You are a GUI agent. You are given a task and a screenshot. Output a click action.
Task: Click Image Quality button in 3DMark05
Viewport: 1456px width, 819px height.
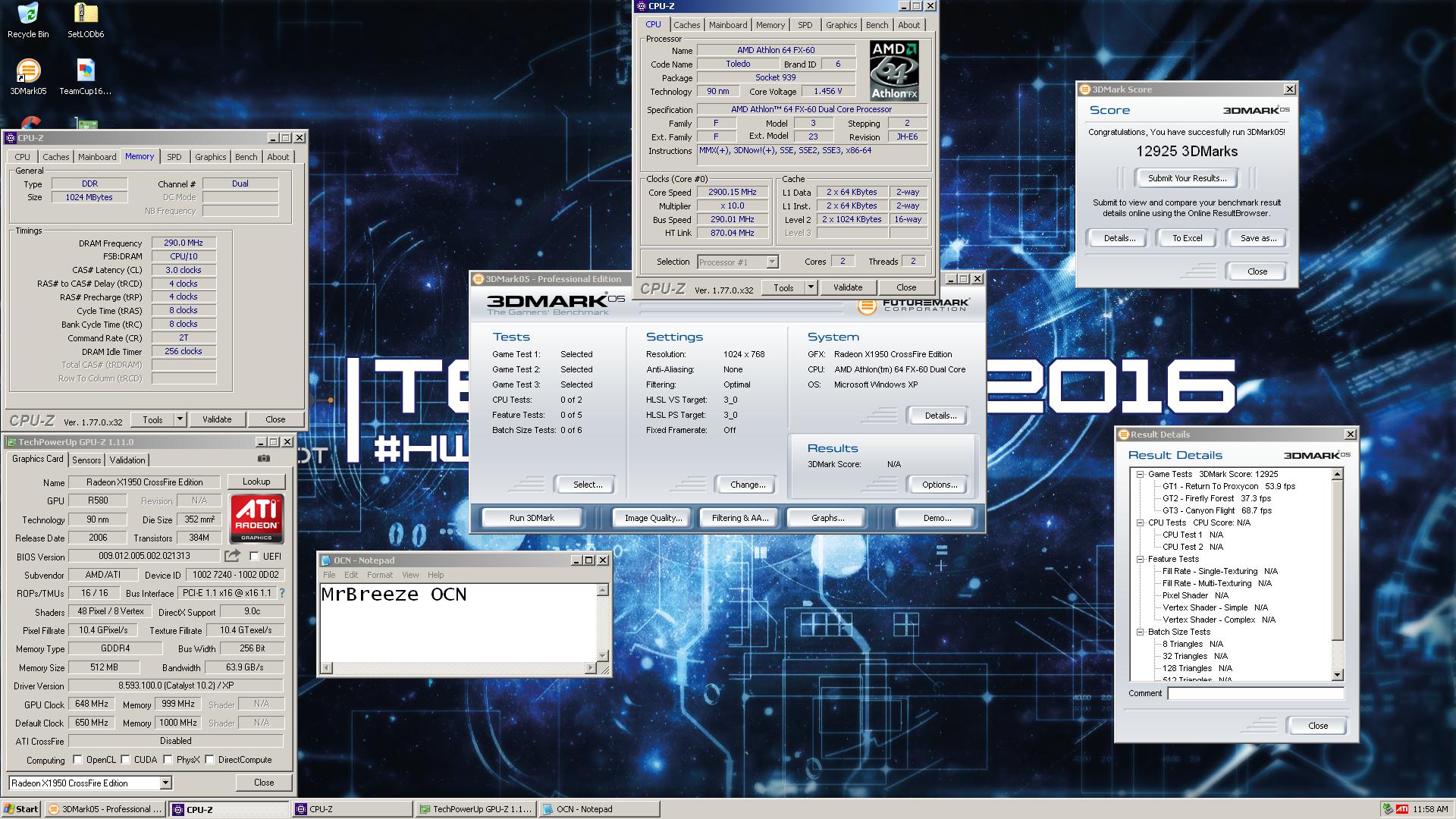click(x=652, y=518)
